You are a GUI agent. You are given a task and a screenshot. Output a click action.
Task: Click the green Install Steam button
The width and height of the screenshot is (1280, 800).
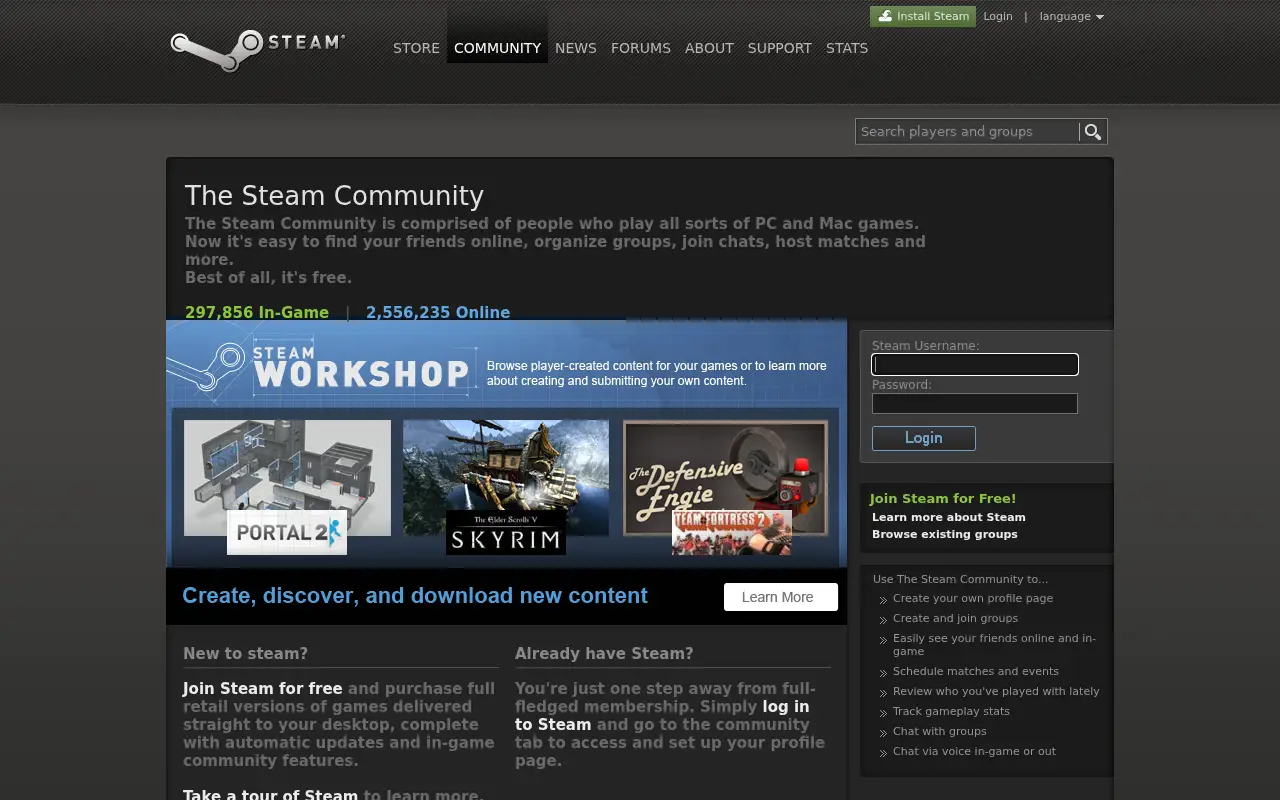point(923,16)
